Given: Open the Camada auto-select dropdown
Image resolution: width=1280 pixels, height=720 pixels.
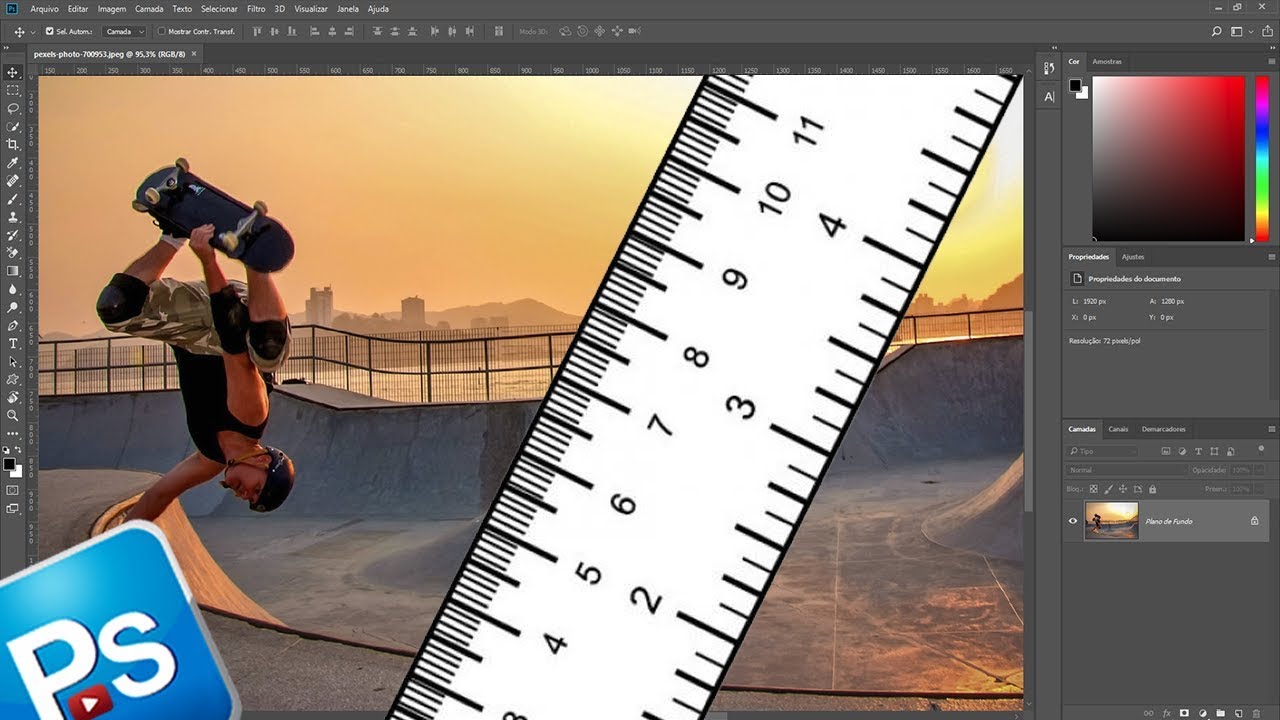Looking at the screenshot, I should pos(124,31).
